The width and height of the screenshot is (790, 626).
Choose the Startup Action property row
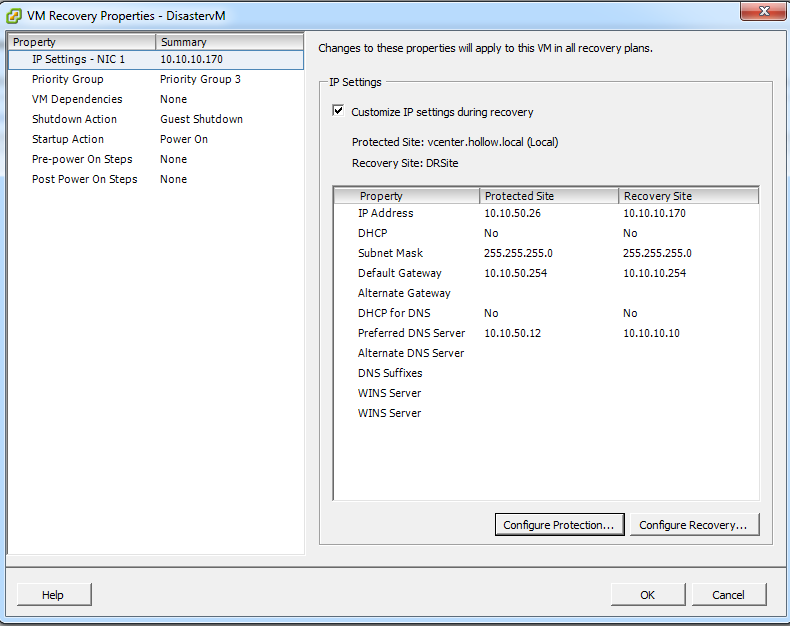pyautogui.click(x=67, y=139)
